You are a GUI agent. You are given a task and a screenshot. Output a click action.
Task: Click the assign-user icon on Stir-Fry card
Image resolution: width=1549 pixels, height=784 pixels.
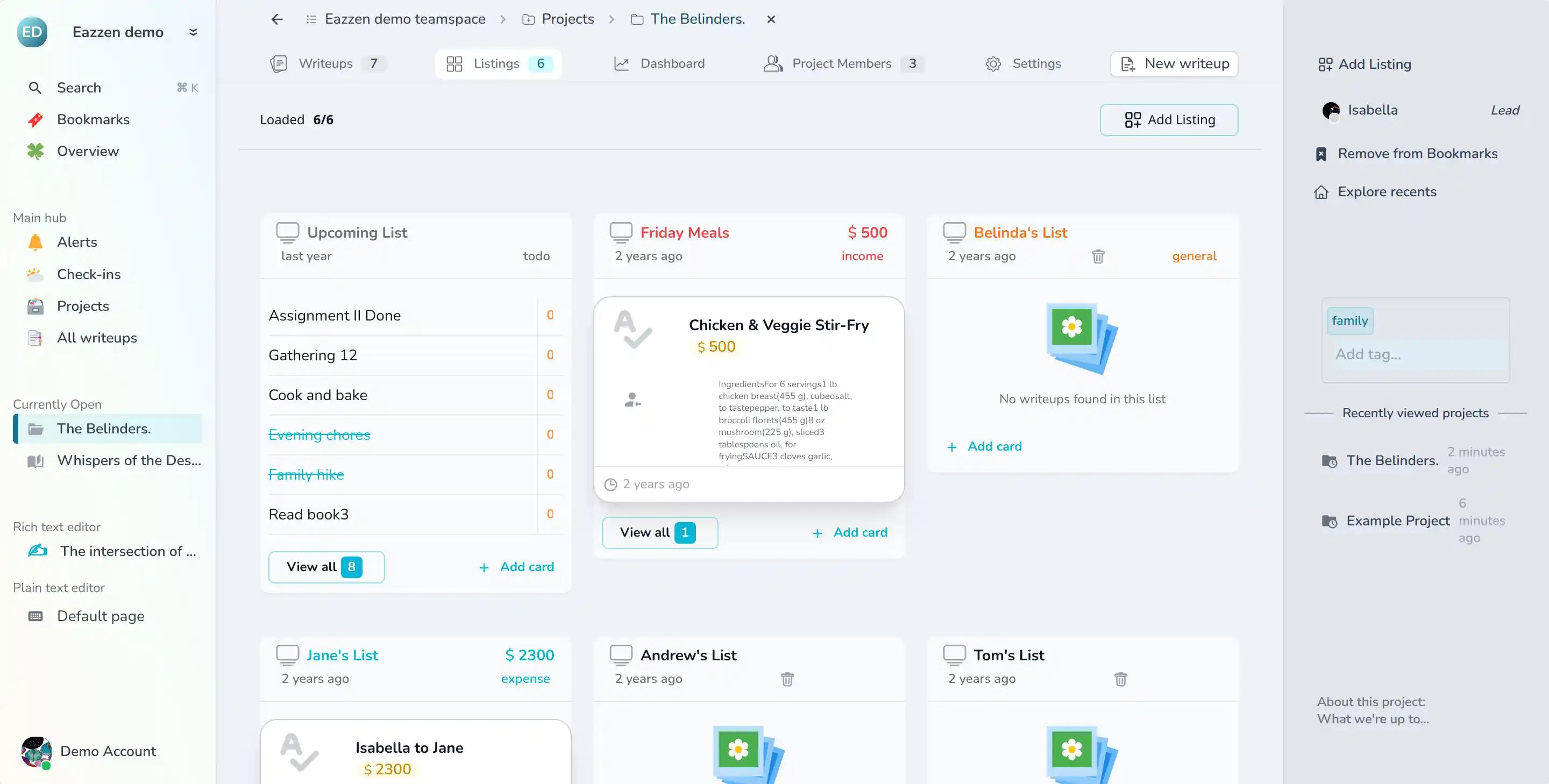click(632, 400)
